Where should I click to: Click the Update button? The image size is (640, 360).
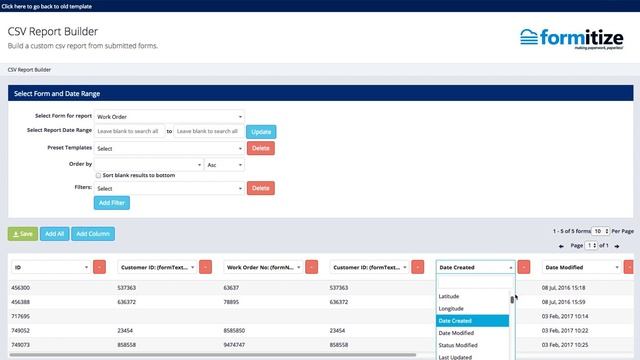tap(261, 132)
